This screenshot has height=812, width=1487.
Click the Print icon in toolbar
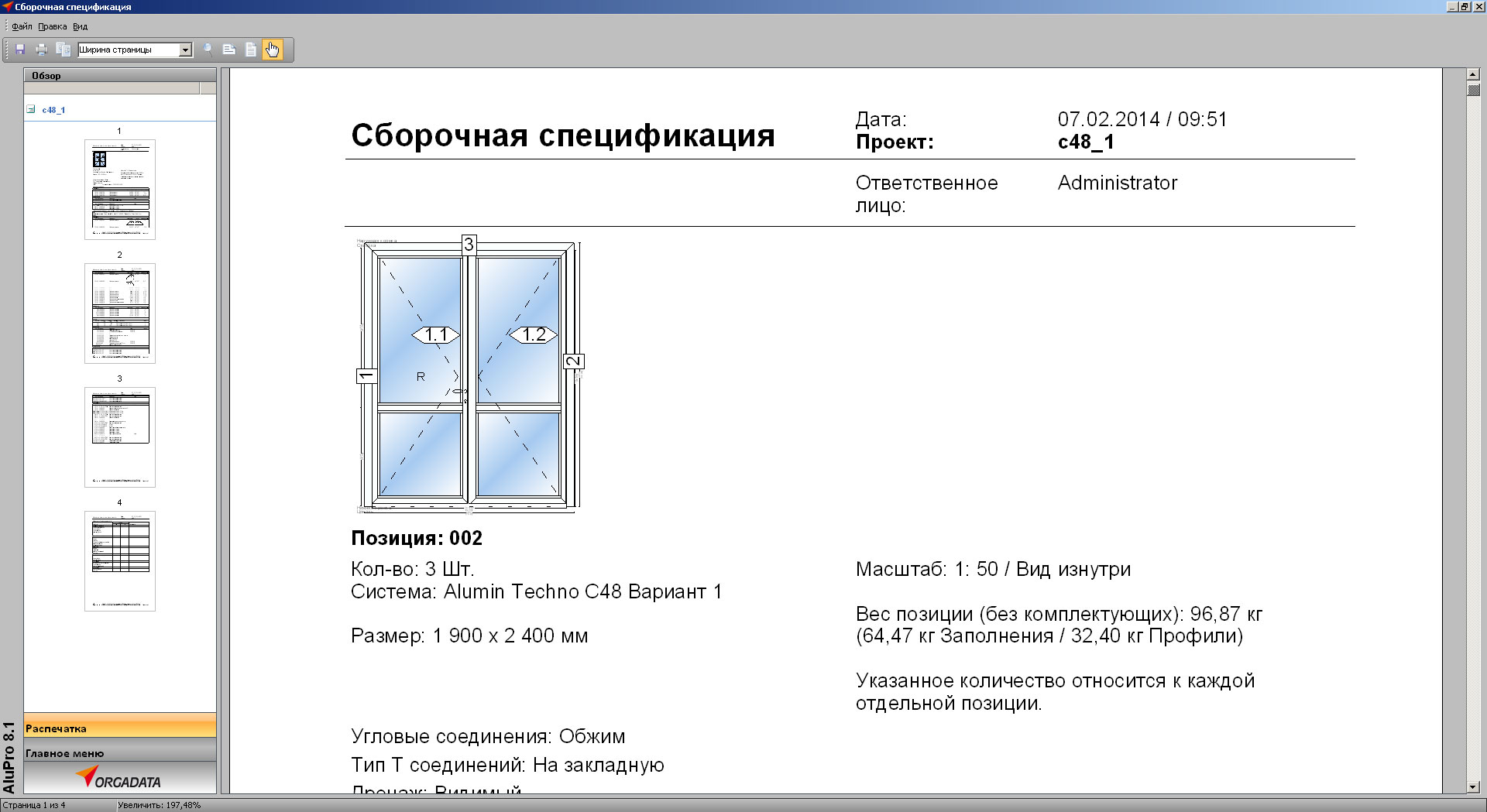tap(42, 50)
